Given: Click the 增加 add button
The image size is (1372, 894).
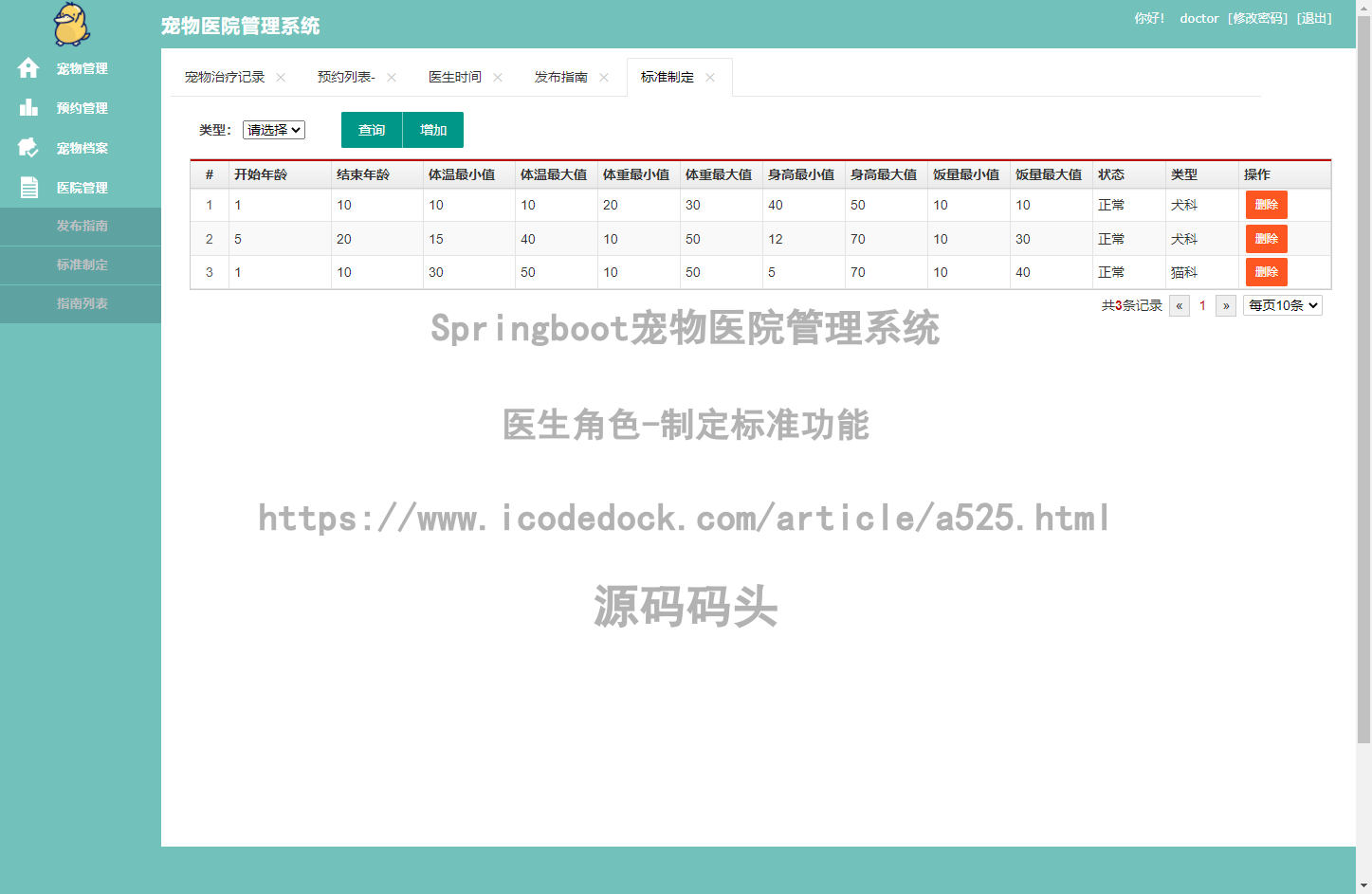Looking at the screenshot, I should 433,130.
